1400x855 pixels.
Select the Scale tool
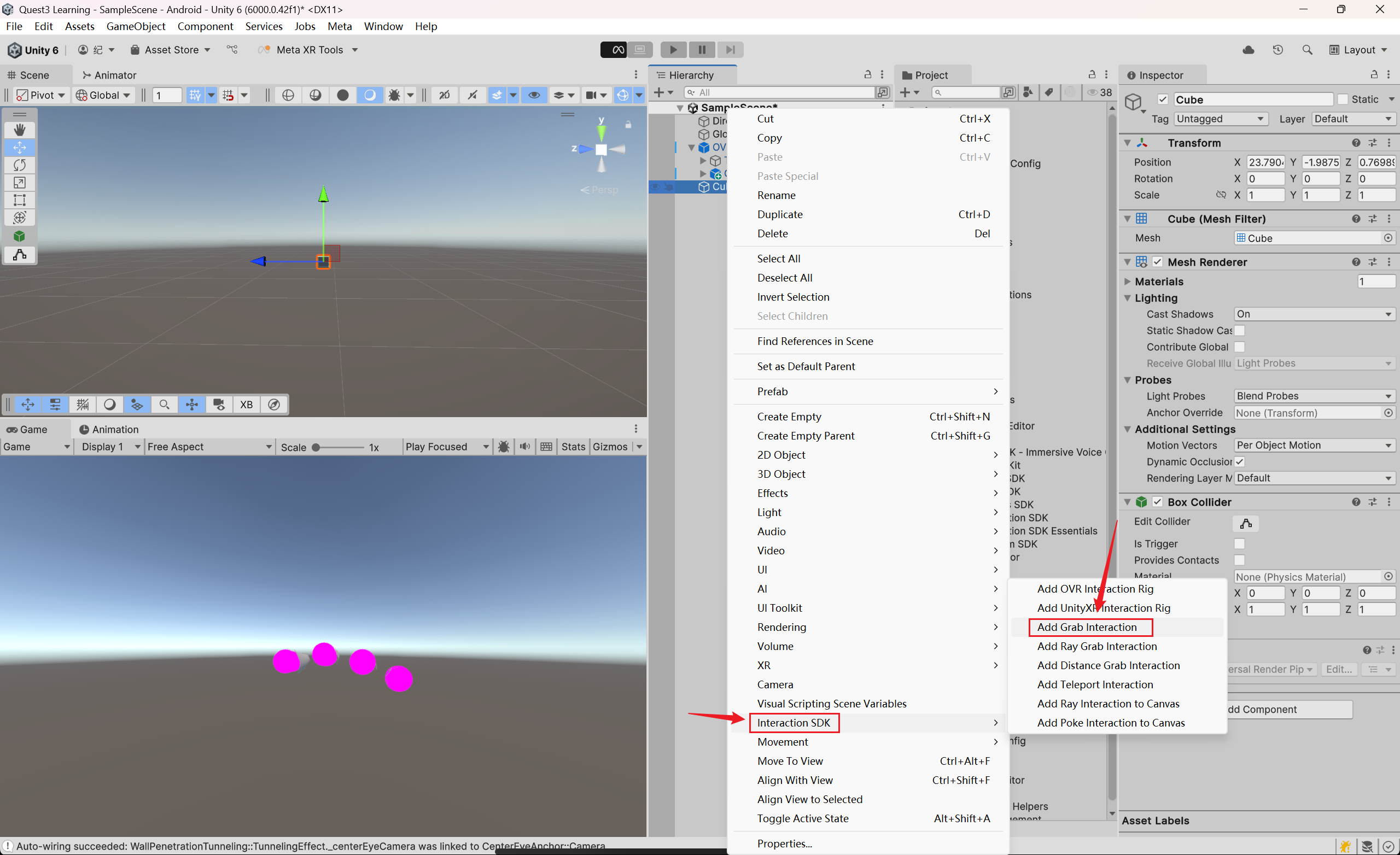pos(19,183)
